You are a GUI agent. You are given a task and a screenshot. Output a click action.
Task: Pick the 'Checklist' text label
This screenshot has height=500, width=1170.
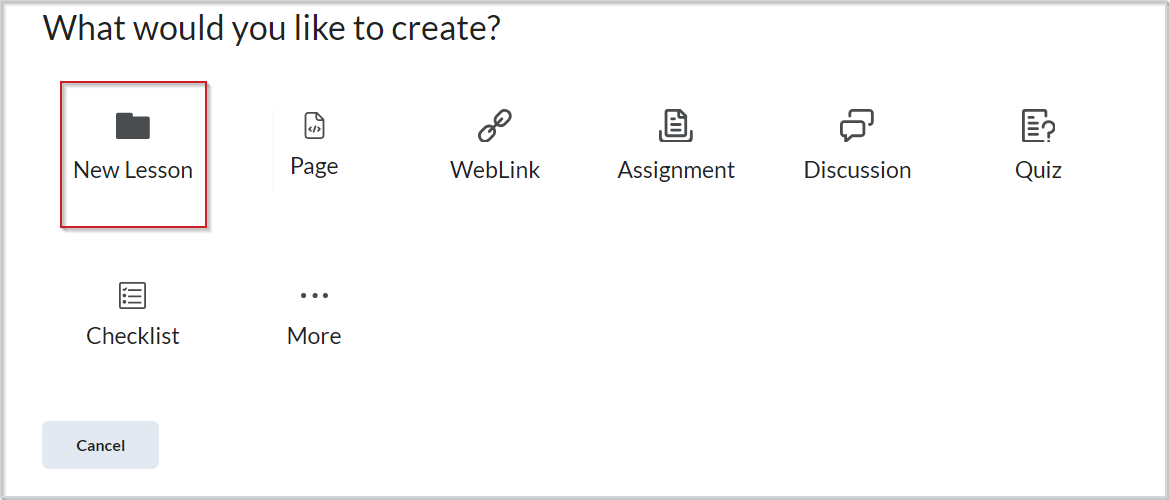tap(133, 336)
